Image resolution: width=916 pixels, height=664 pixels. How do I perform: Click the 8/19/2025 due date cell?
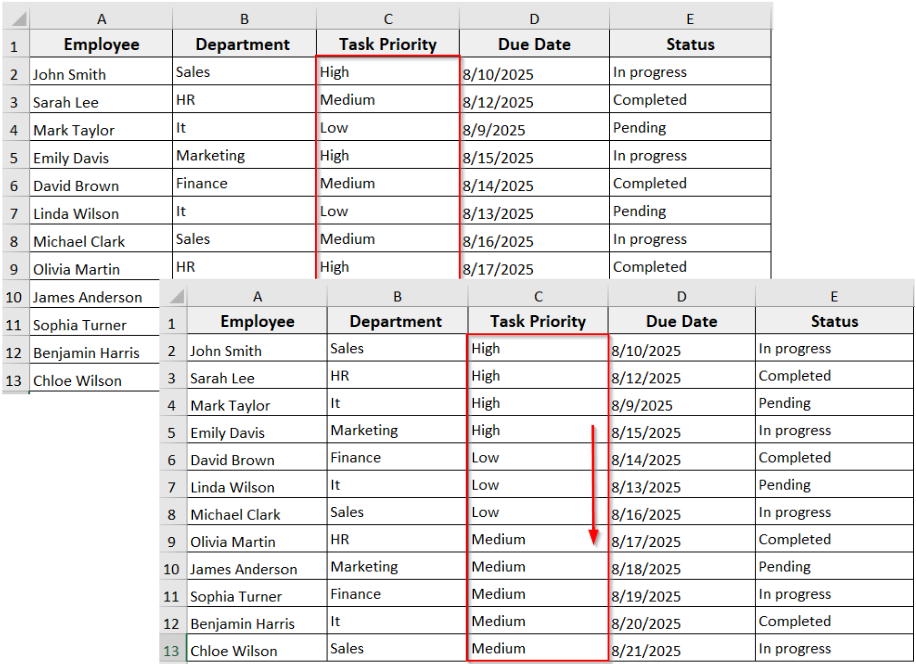point(681,595)
